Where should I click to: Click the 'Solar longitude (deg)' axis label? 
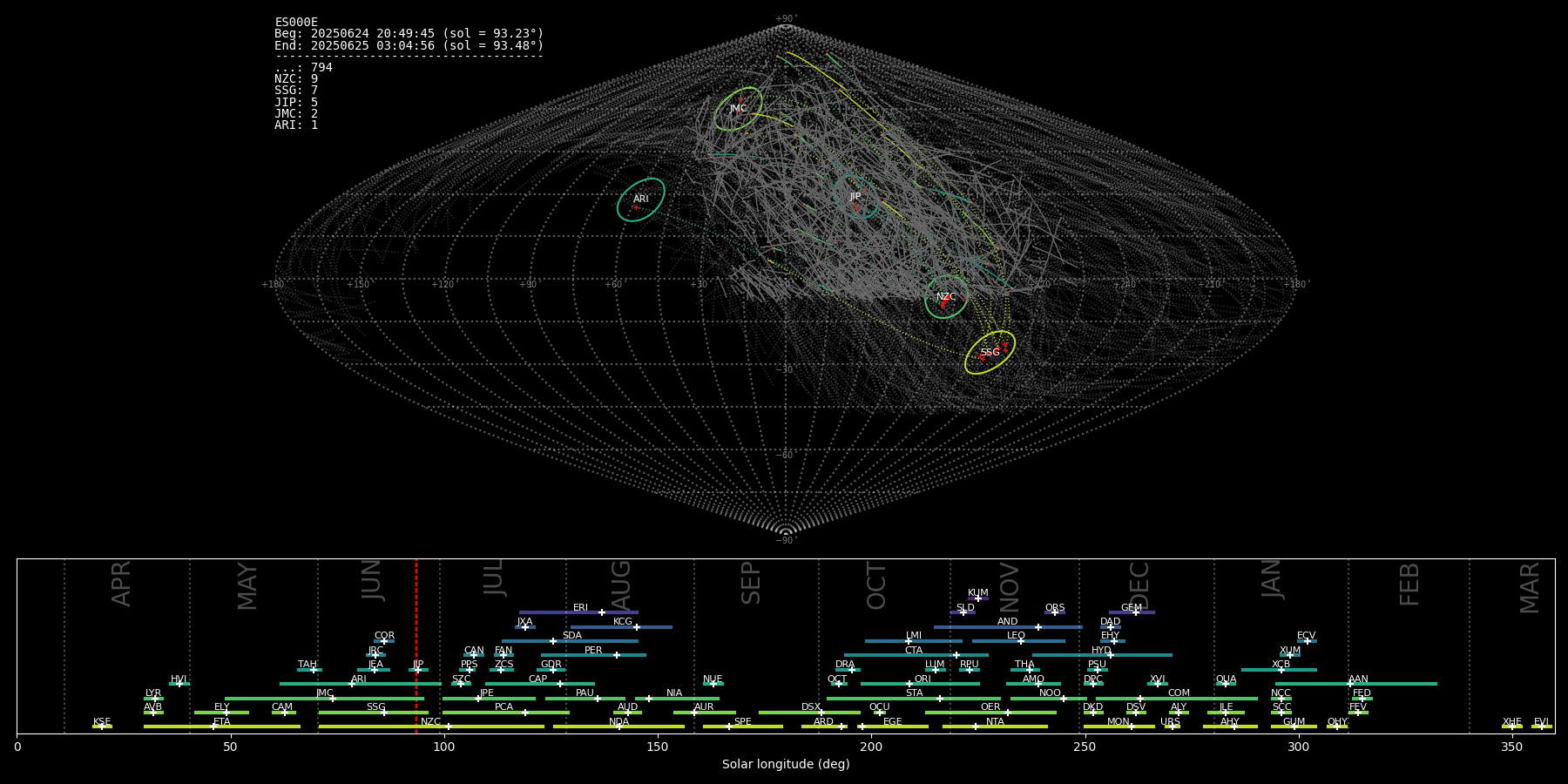[786, 764]
